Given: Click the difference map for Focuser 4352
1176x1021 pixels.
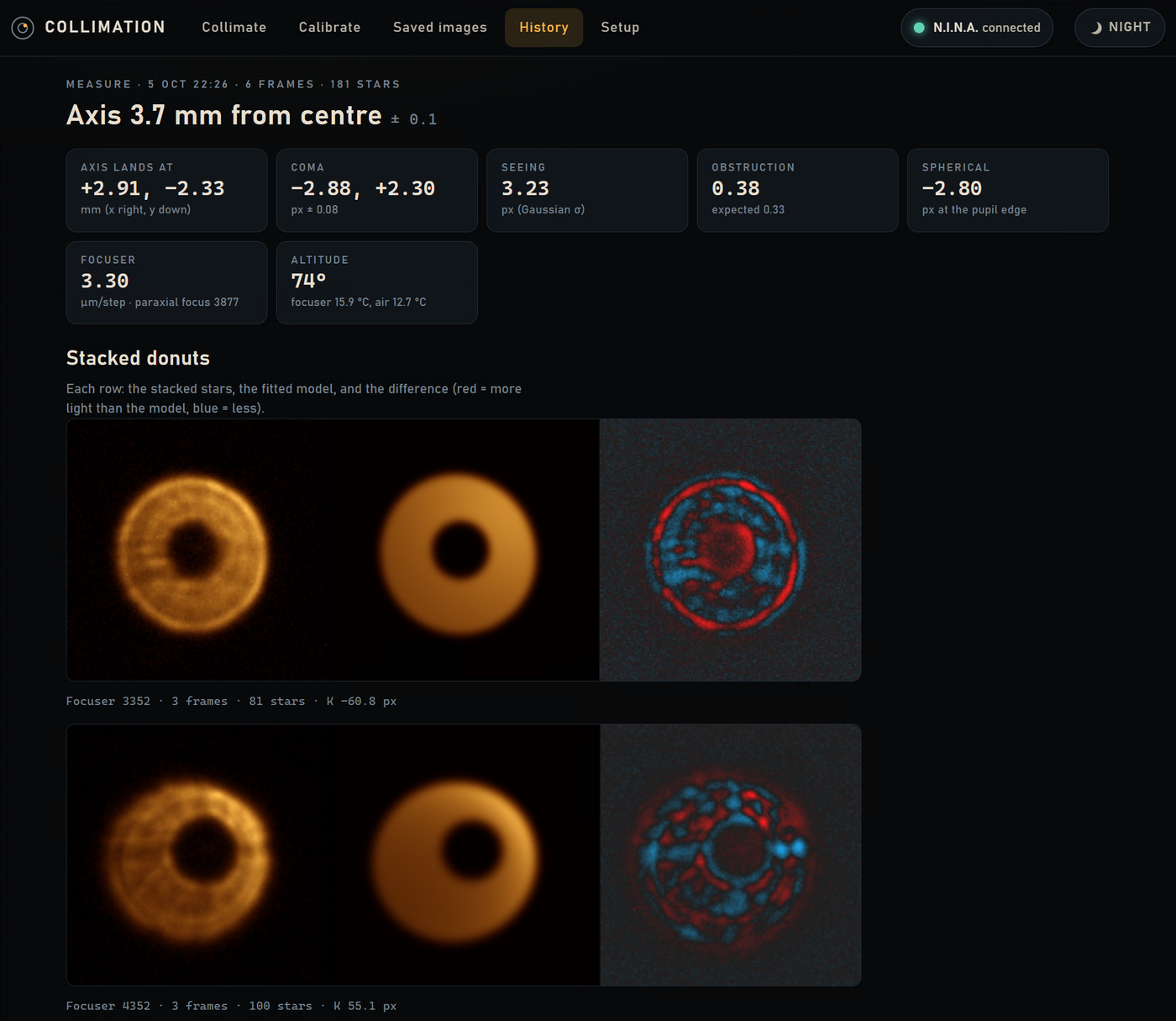Looking at the screenshot, I should click(730, 855).
